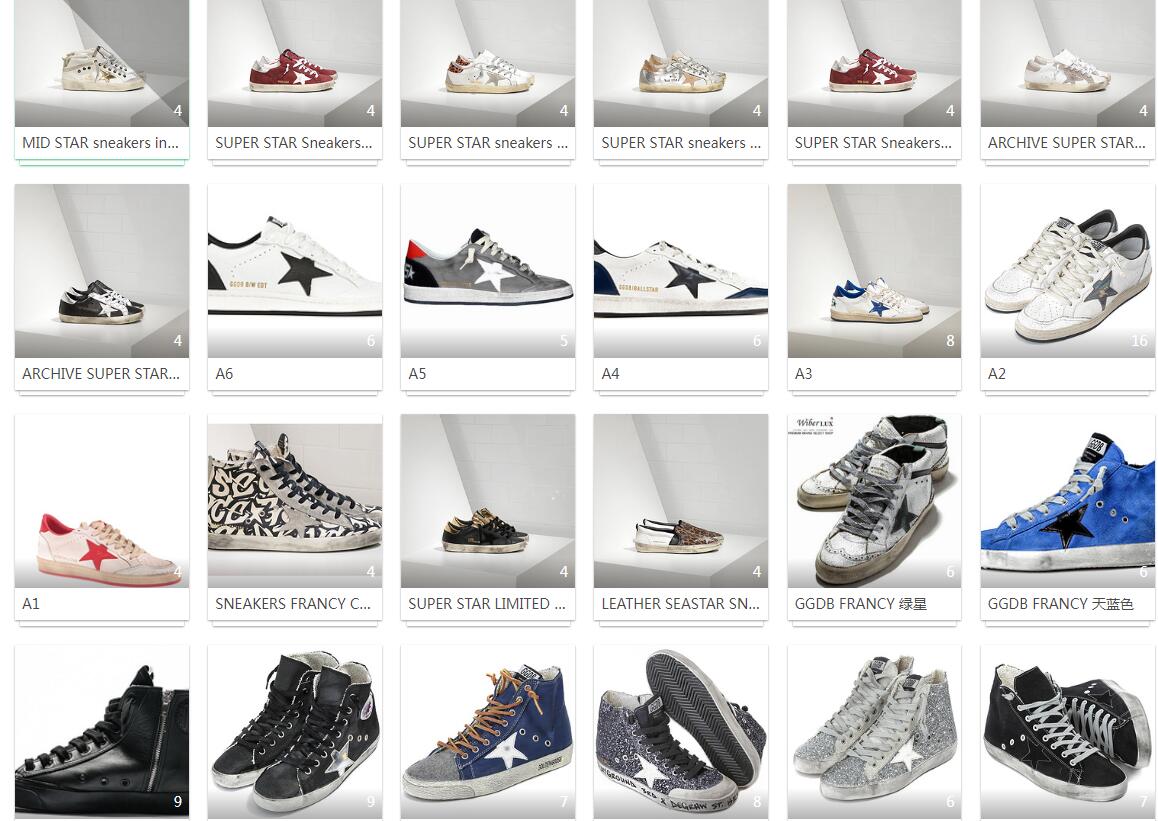Open the dark glitter sneaker showing sole
This screenshot has width=1158, height=821.
pos(681,732)
